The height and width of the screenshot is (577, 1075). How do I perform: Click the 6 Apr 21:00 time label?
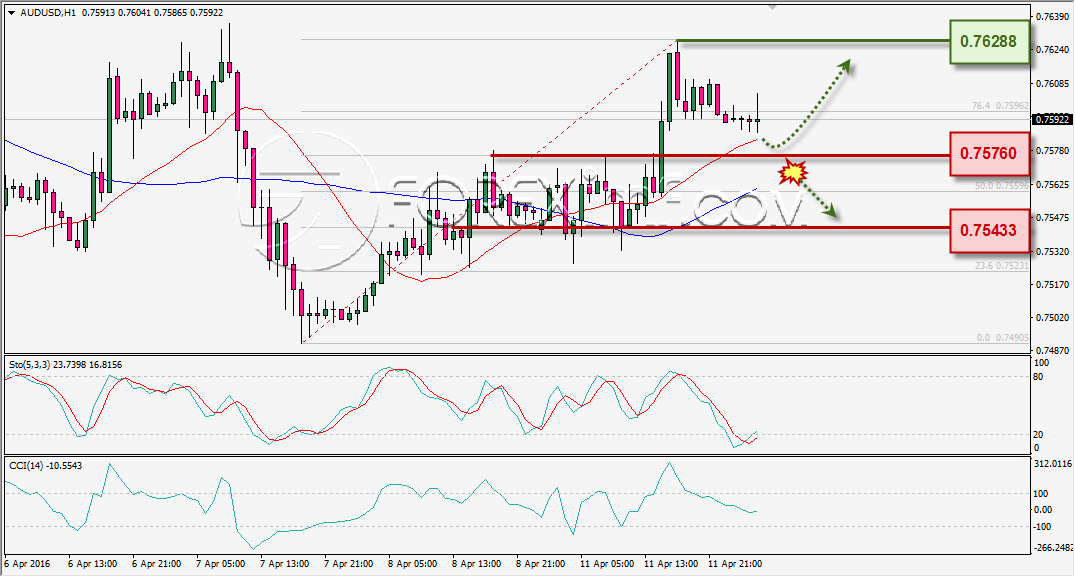(156, 564)
